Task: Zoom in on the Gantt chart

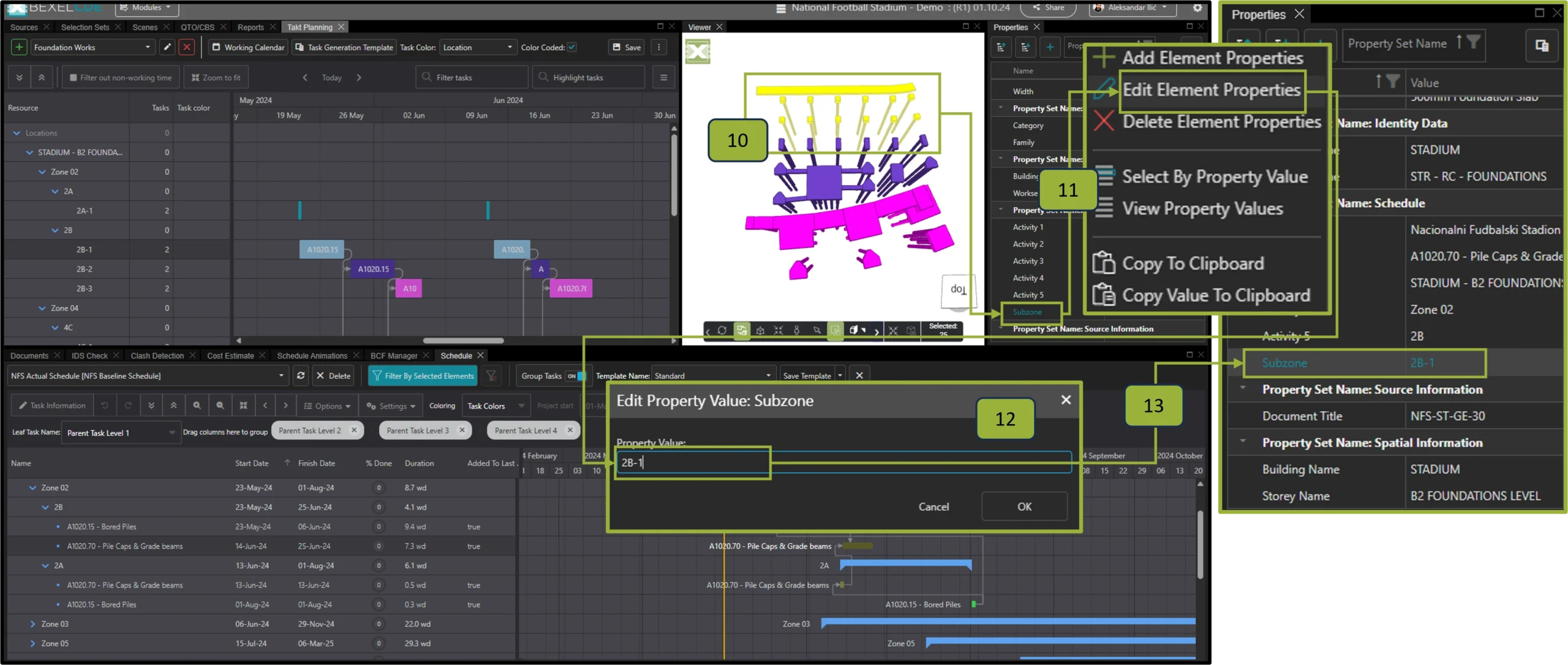Action: (x=197, y=406)
